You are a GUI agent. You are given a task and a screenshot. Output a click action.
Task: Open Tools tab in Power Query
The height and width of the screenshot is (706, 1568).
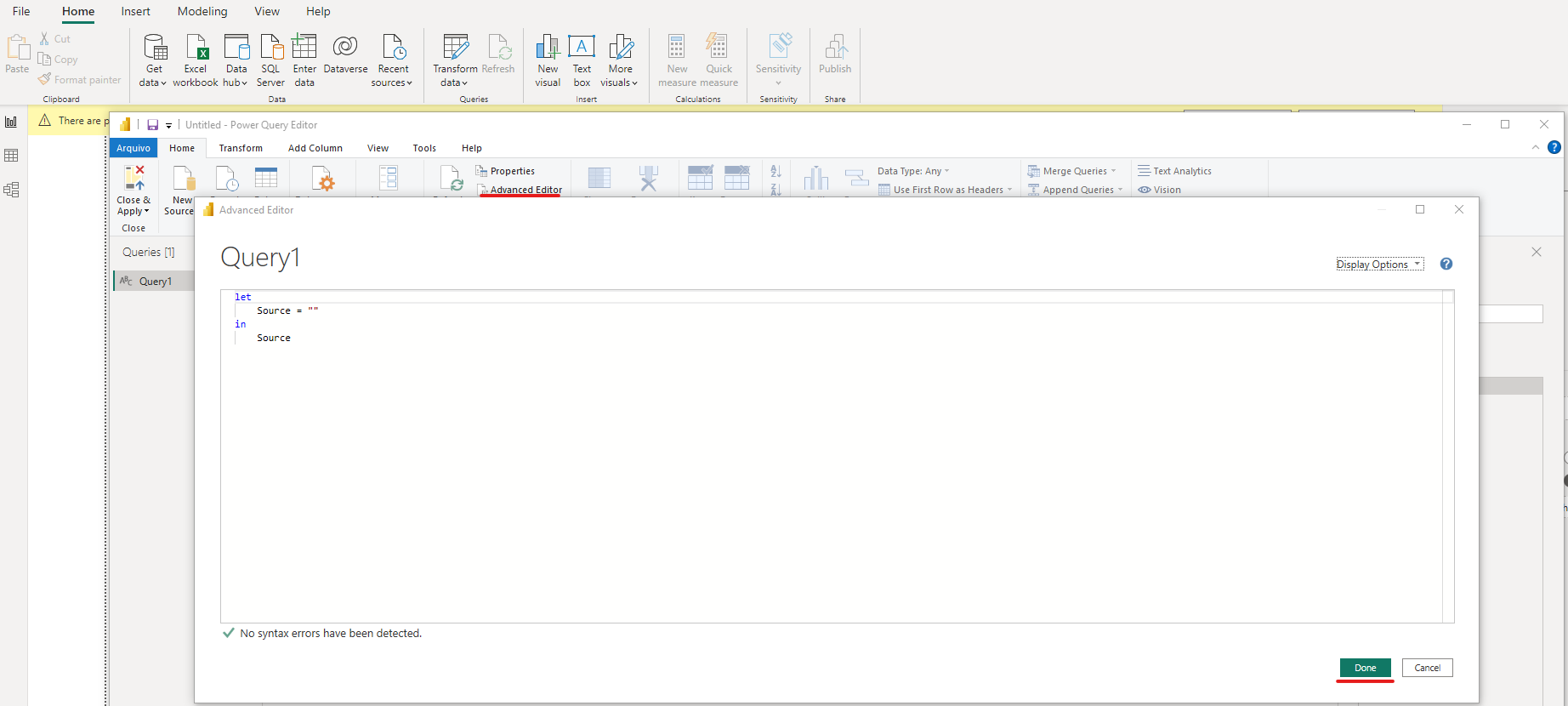point(424,148)
